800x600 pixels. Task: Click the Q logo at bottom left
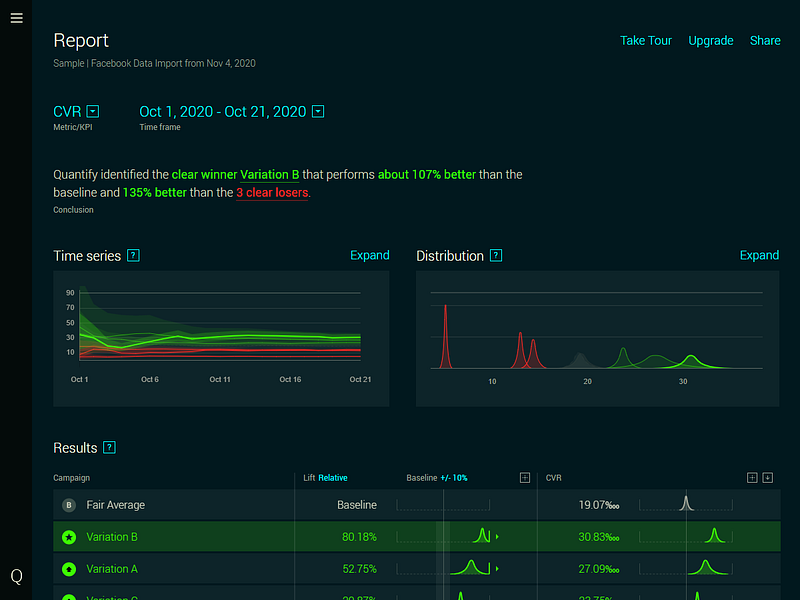[16, 576]
